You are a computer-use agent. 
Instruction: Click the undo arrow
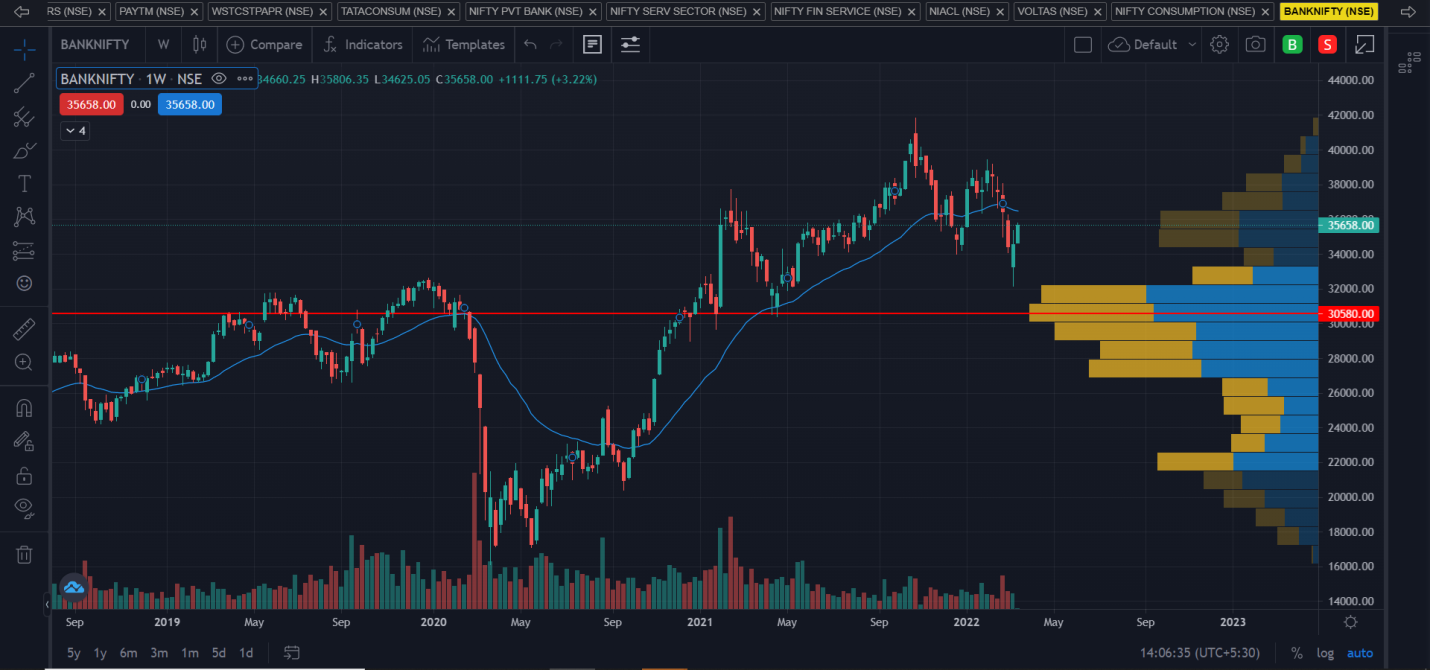coord(530,44)
